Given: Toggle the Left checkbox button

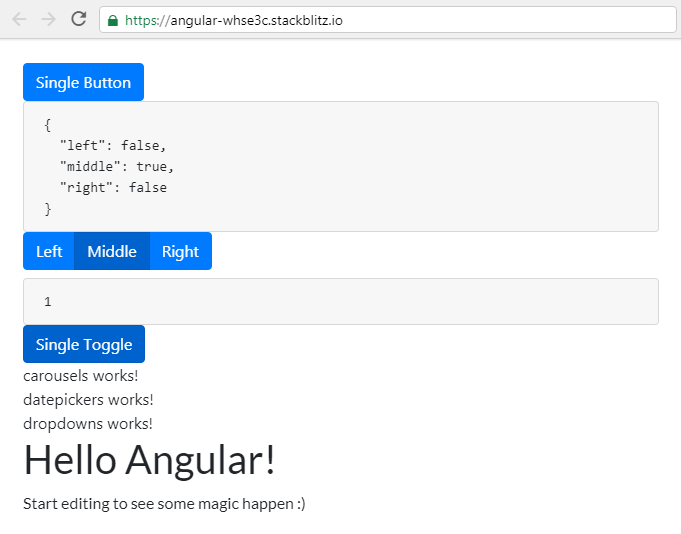Looking at the screenshot, I should tap(49, 251).
